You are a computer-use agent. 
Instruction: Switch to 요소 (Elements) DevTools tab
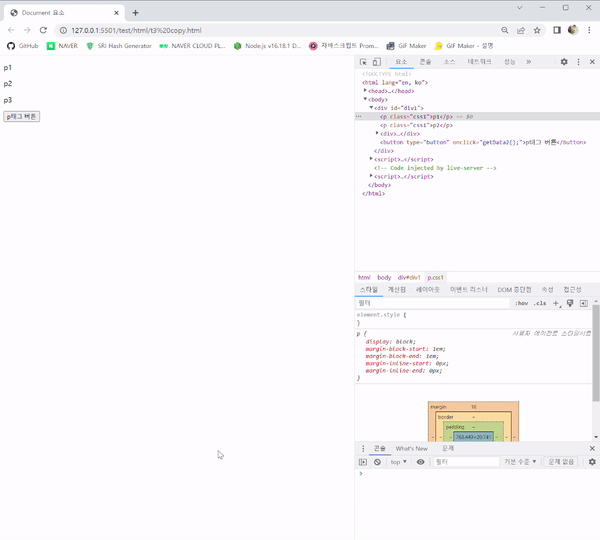coord(401,62)
